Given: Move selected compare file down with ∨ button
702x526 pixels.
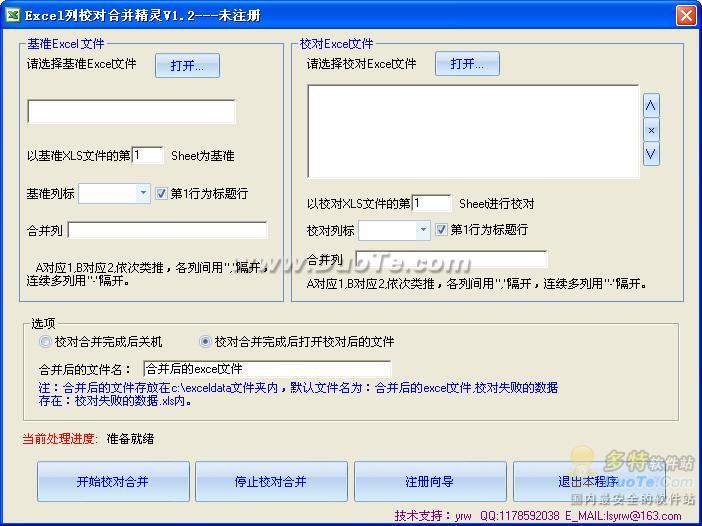Looking at the screenshot, I should (x=651, y=154).
